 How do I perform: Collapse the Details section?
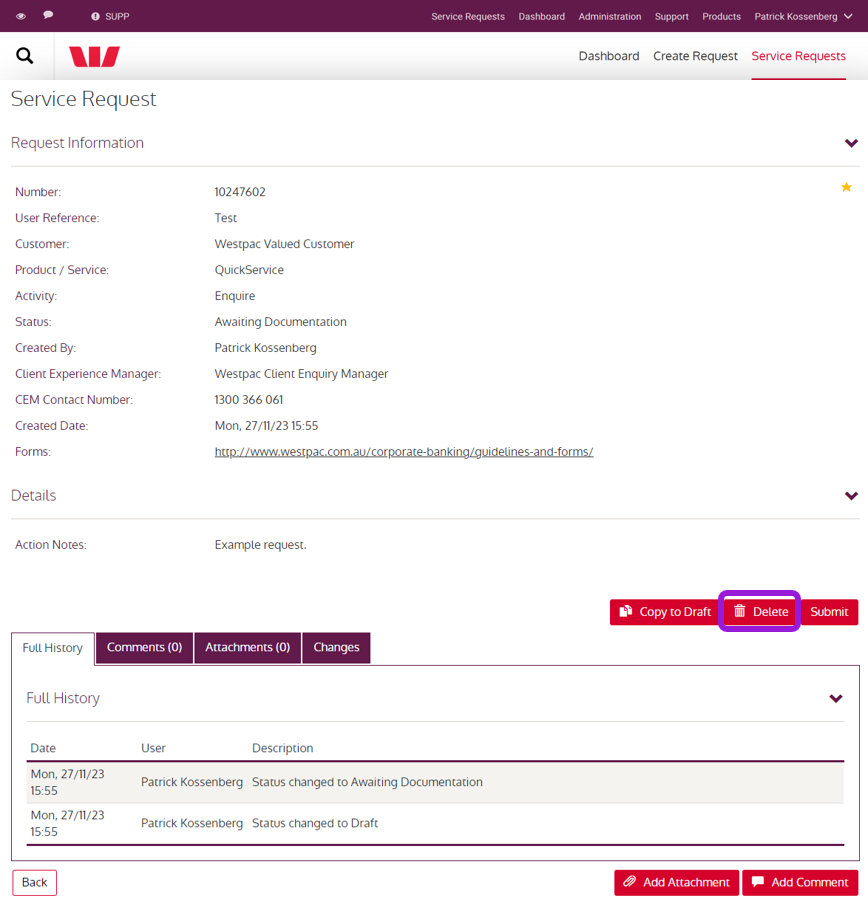[x=851, y=496]
